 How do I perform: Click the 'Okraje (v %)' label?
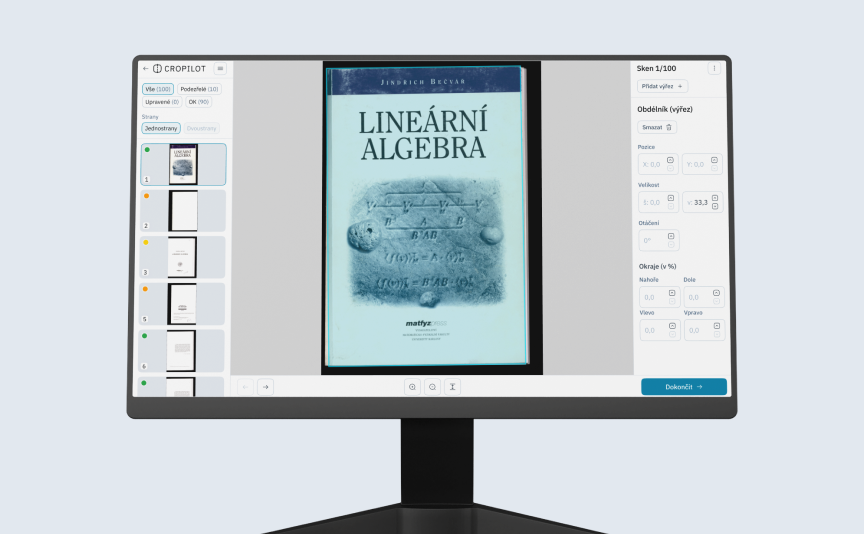pyautogui.click(x=657, y=266)
